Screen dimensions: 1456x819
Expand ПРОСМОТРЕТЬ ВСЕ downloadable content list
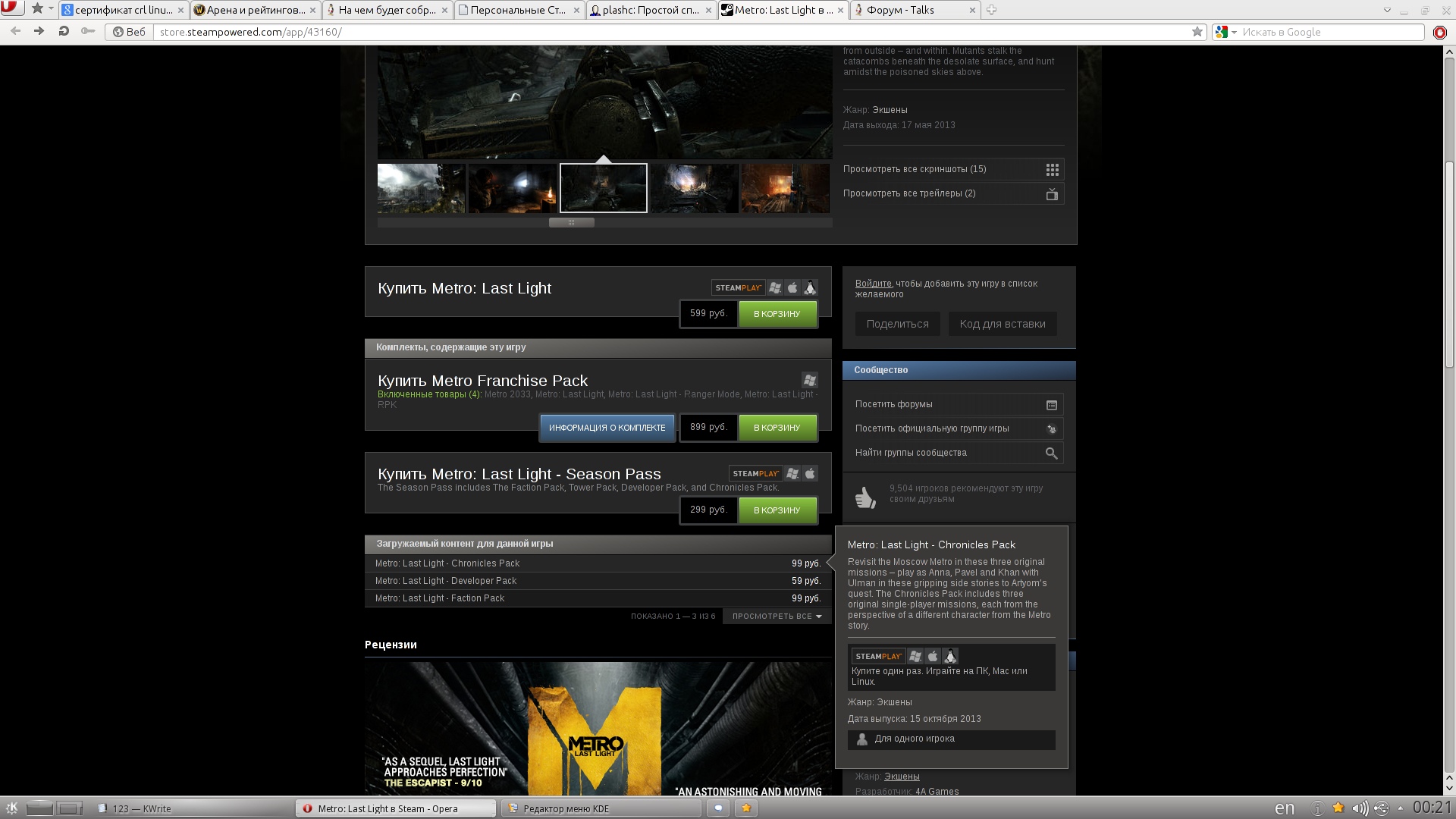click(777, 617)
